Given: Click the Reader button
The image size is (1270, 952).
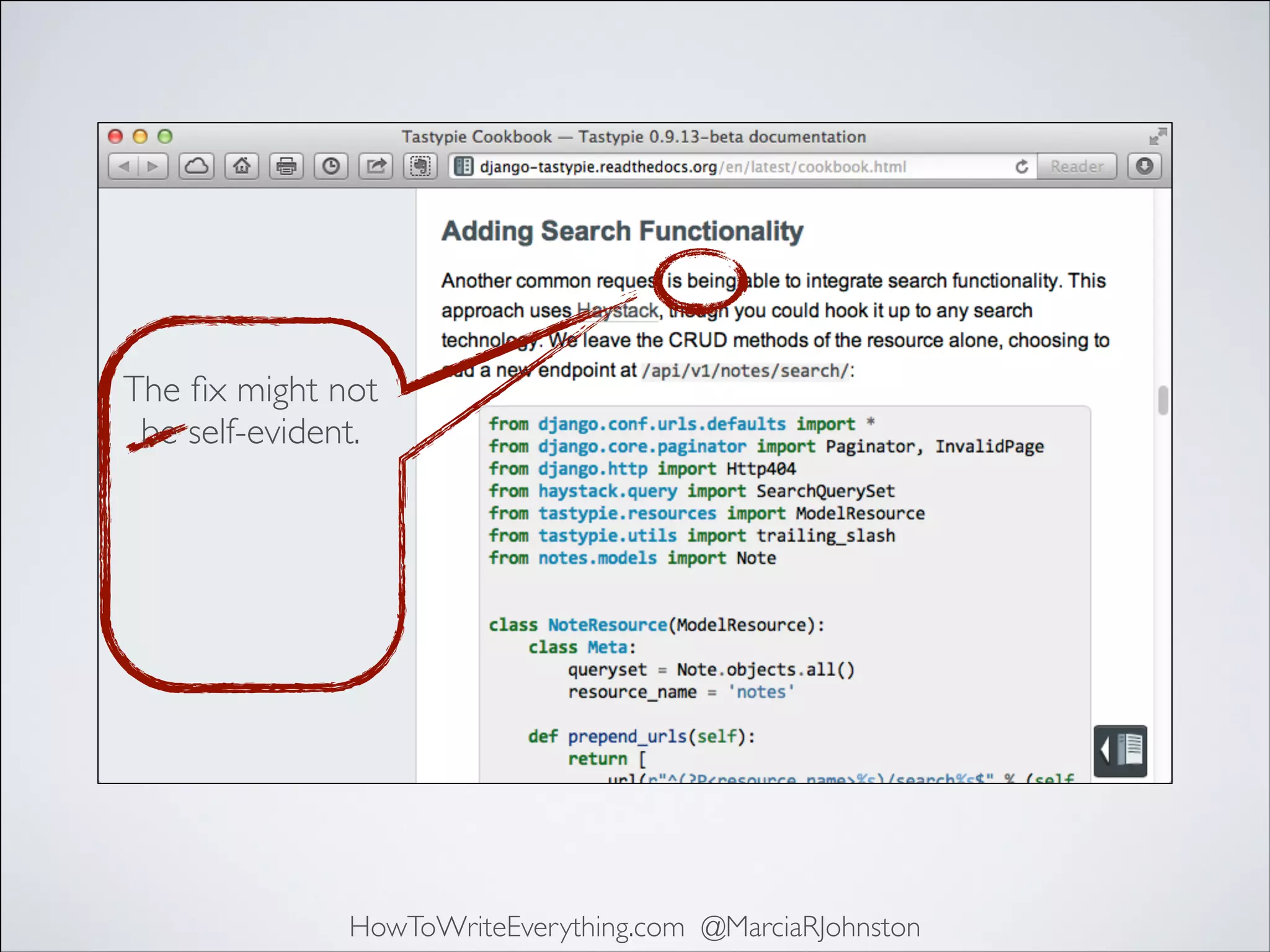Looking at the screenshot, I should pyautogui.click(x=1077, y=167).
